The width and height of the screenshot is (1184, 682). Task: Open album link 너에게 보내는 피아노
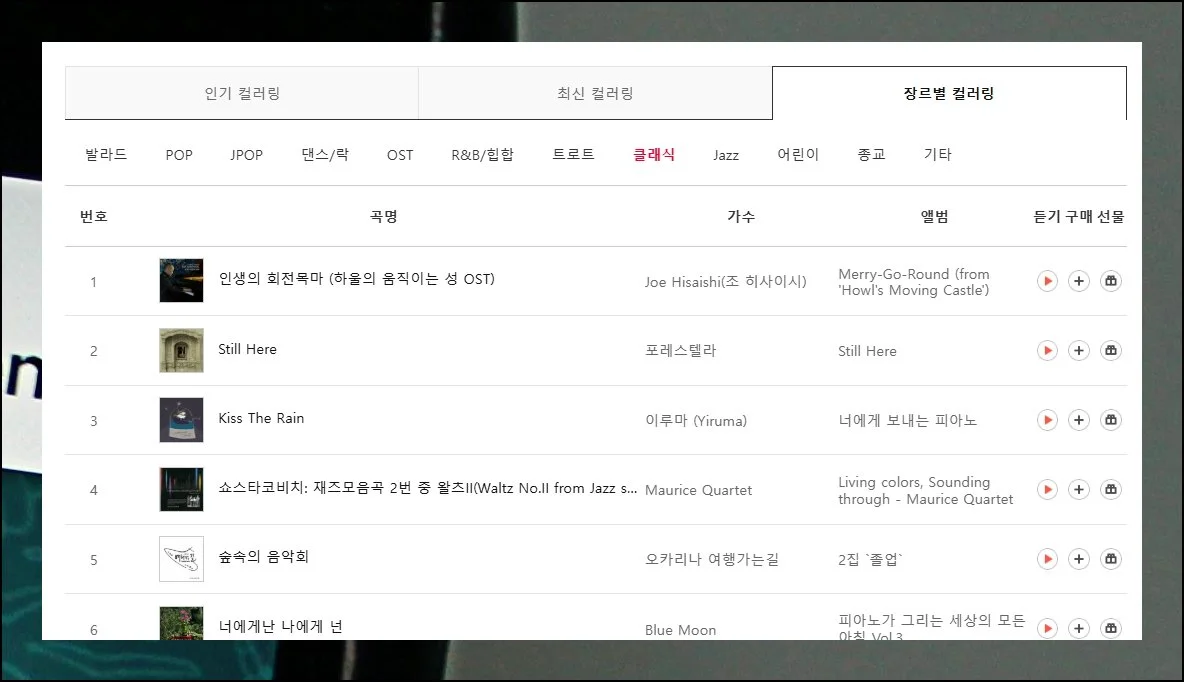pos(907,421)
